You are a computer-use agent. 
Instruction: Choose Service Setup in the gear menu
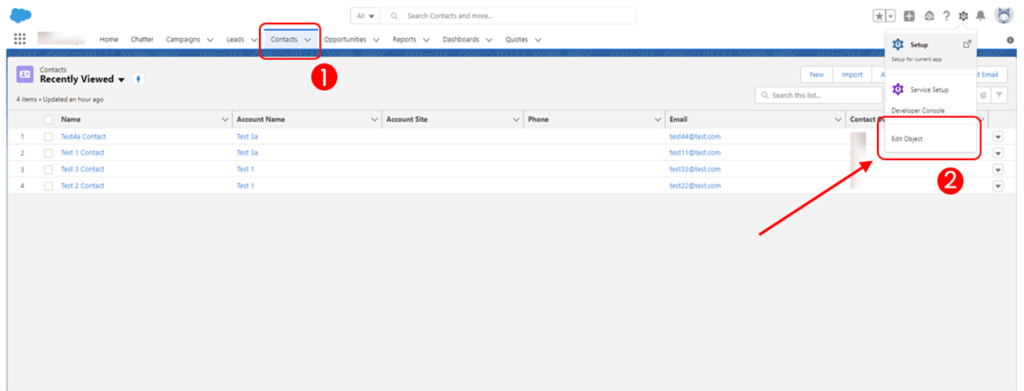(931, 89)
